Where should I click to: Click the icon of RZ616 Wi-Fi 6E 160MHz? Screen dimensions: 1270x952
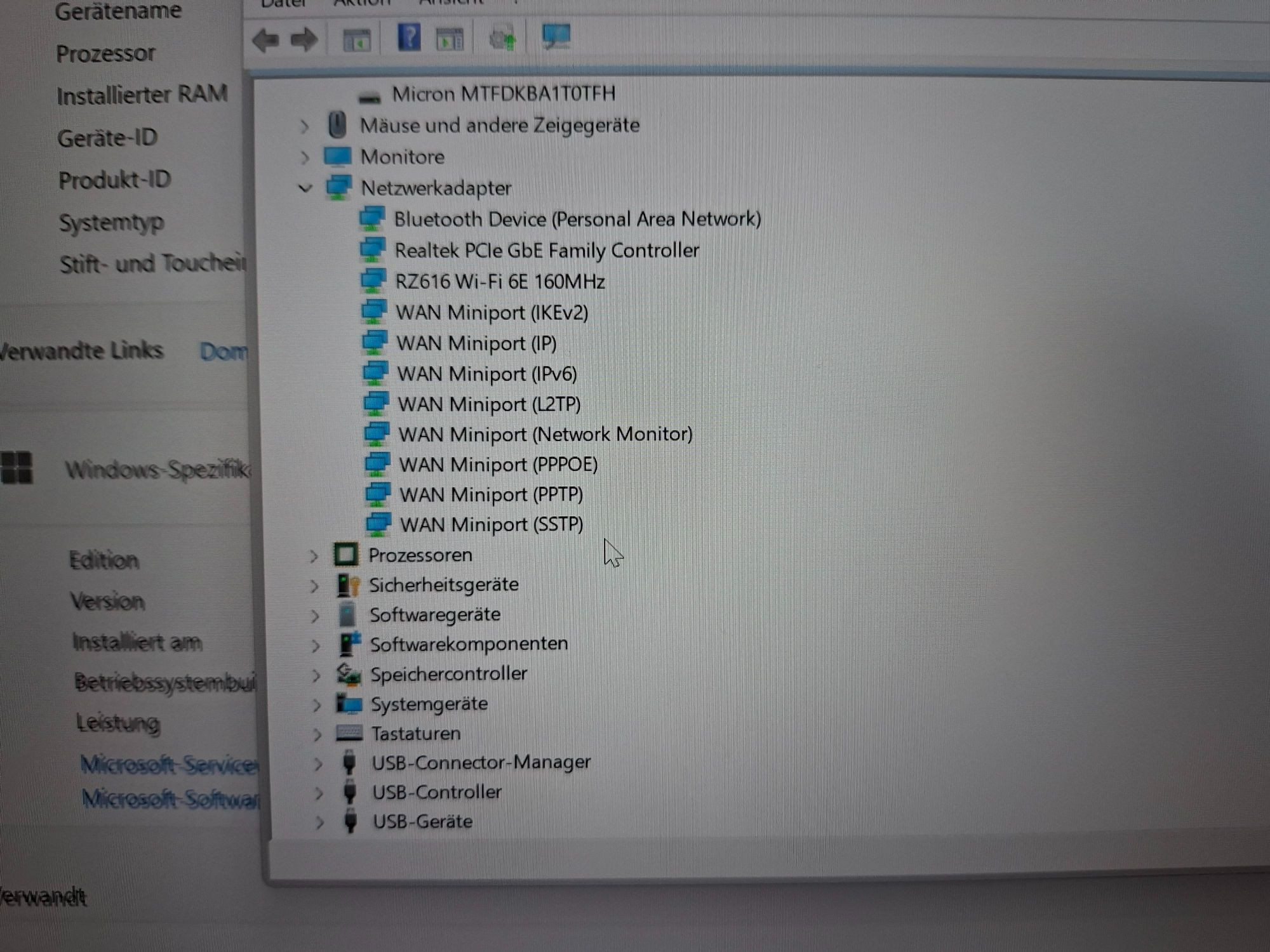pos(373,281)
